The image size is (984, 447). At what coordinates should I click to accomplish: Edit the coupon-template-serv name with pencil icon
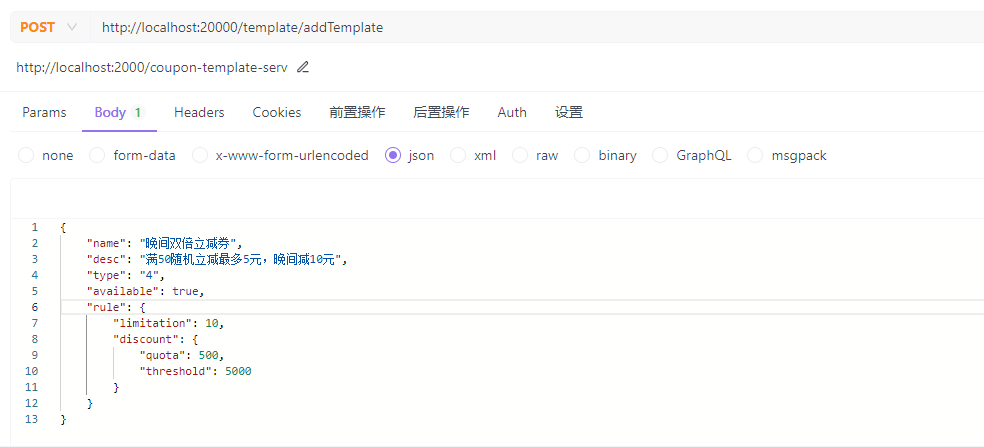(302, 67)
